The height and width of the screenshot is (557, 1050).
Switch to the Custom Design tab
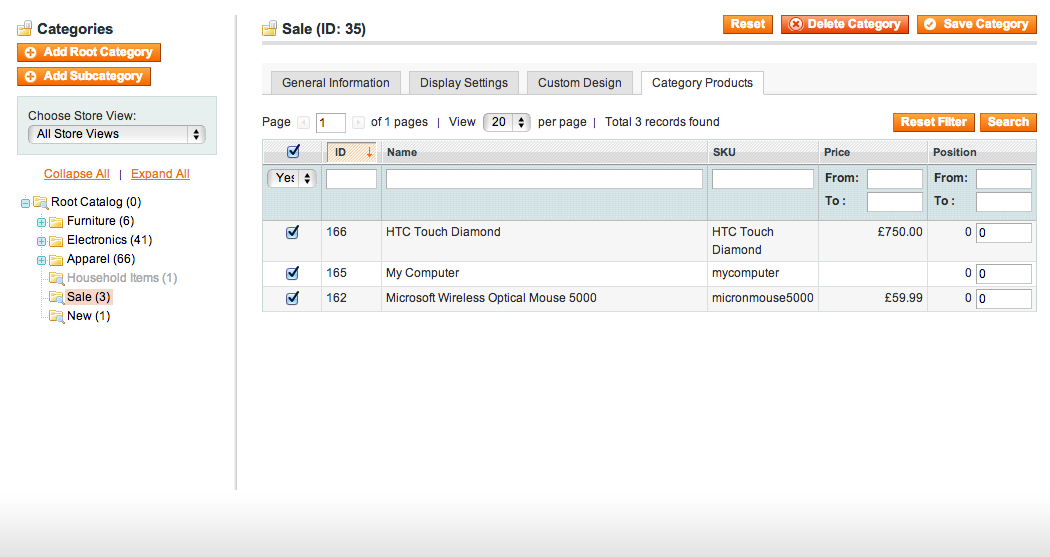(579, 83)
